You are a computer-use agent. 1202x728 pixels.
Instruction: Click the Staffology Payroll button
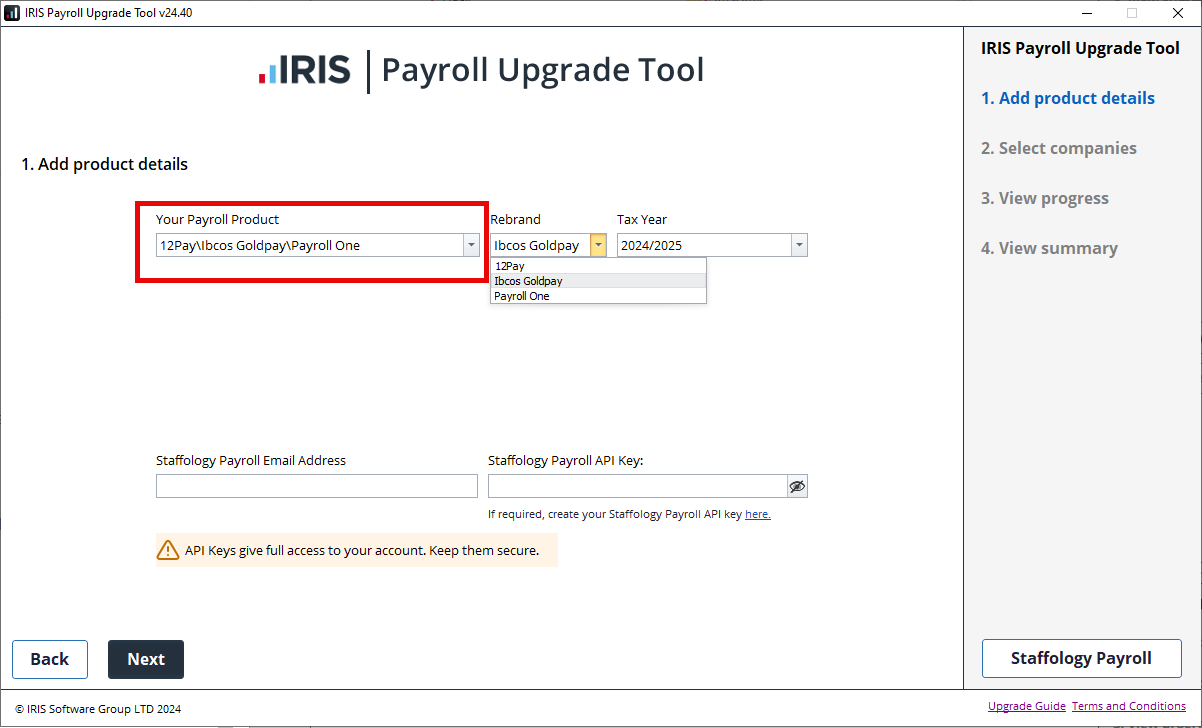coord(1081,658)
